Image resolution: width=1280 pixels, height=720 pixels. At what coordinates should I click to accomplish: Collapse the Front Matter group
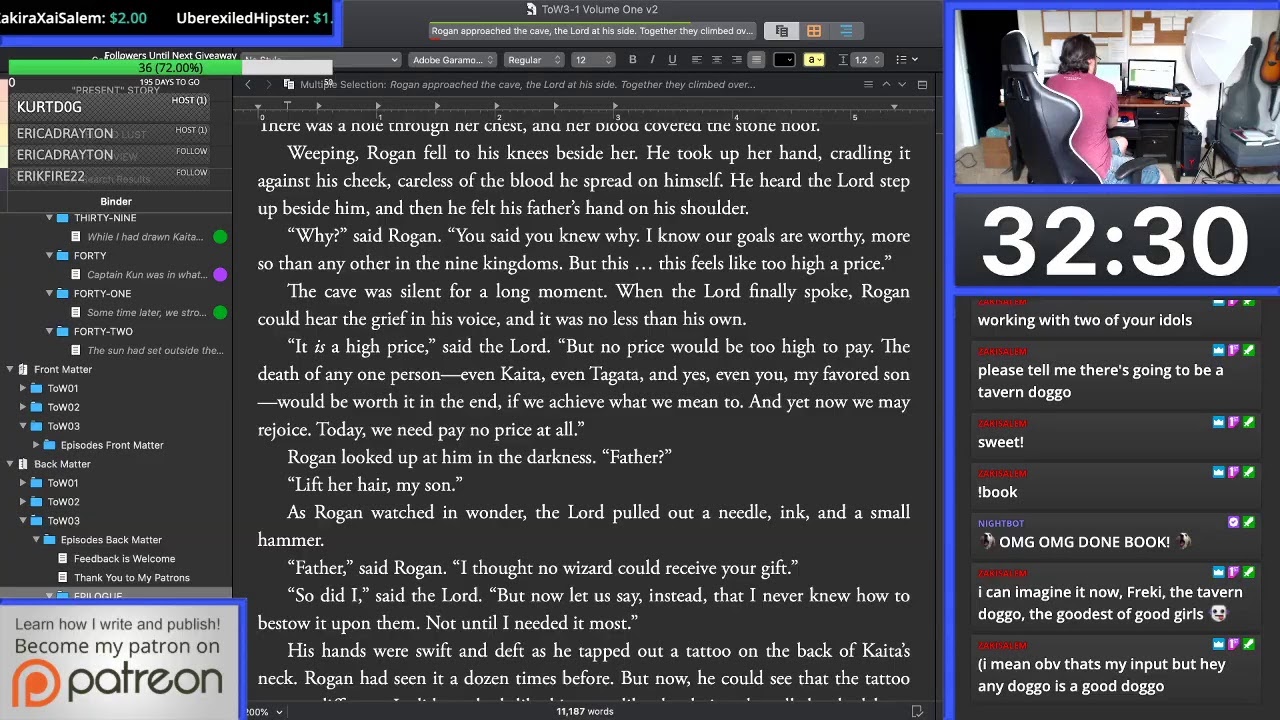(x=10, y=370)
